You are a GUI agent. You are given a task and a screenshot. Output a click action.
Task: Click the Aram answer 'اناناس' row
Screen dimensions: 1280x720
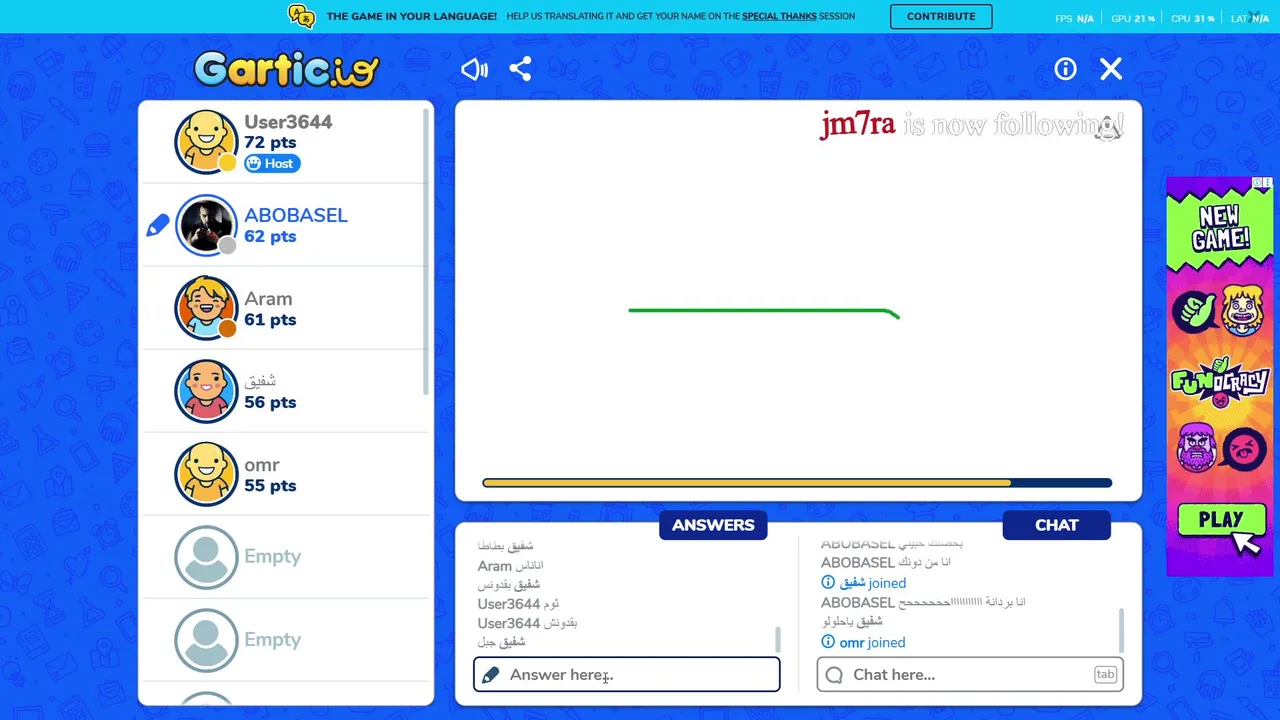coord(510,565)
